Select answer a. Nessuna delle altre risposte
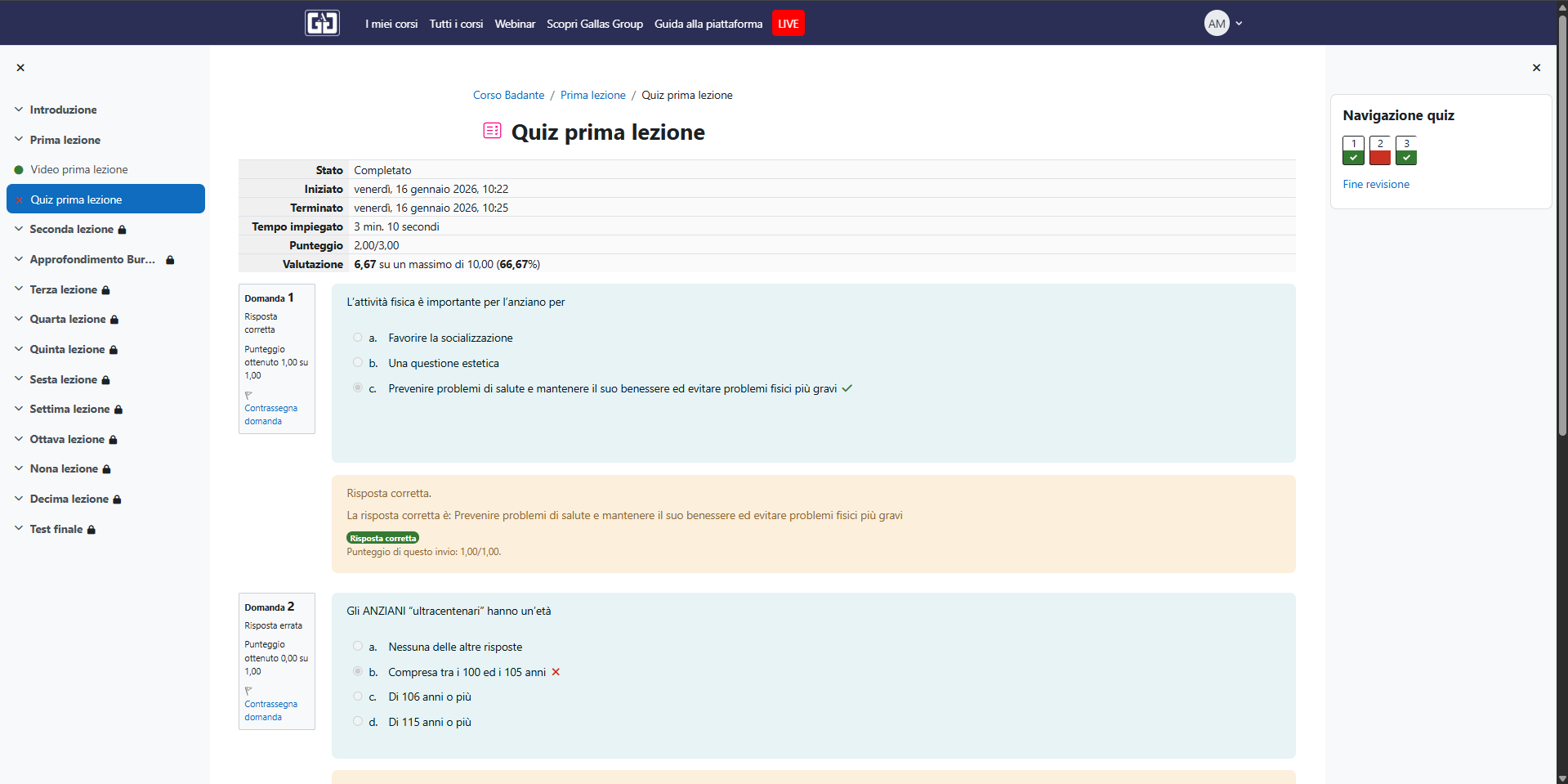 coord(357,646)
